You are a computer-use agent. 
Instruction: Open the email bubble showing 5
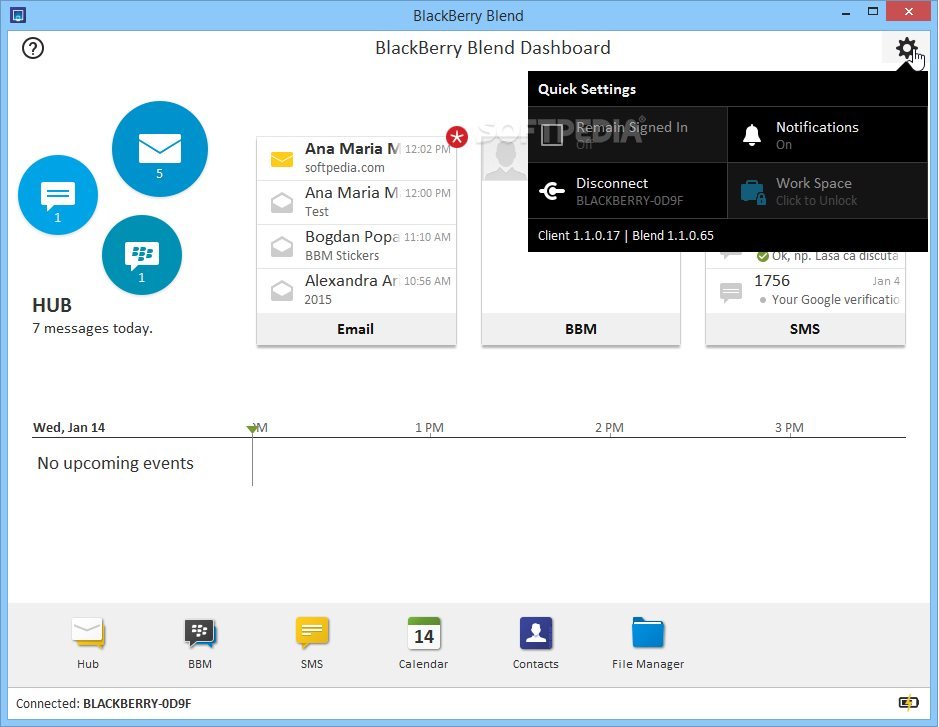pyautogui.click(x=160, y=149)
